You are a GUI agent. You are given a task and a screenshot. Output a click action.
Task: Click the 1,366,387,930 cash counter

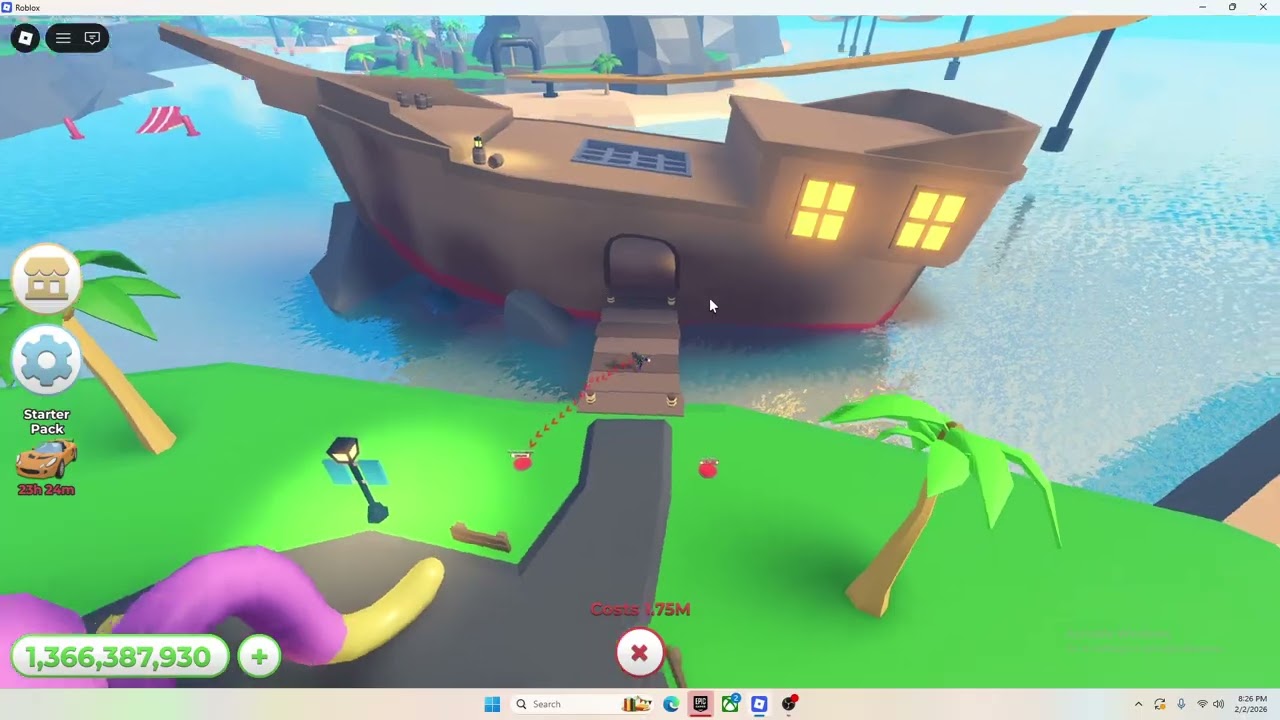coord(119,657)
